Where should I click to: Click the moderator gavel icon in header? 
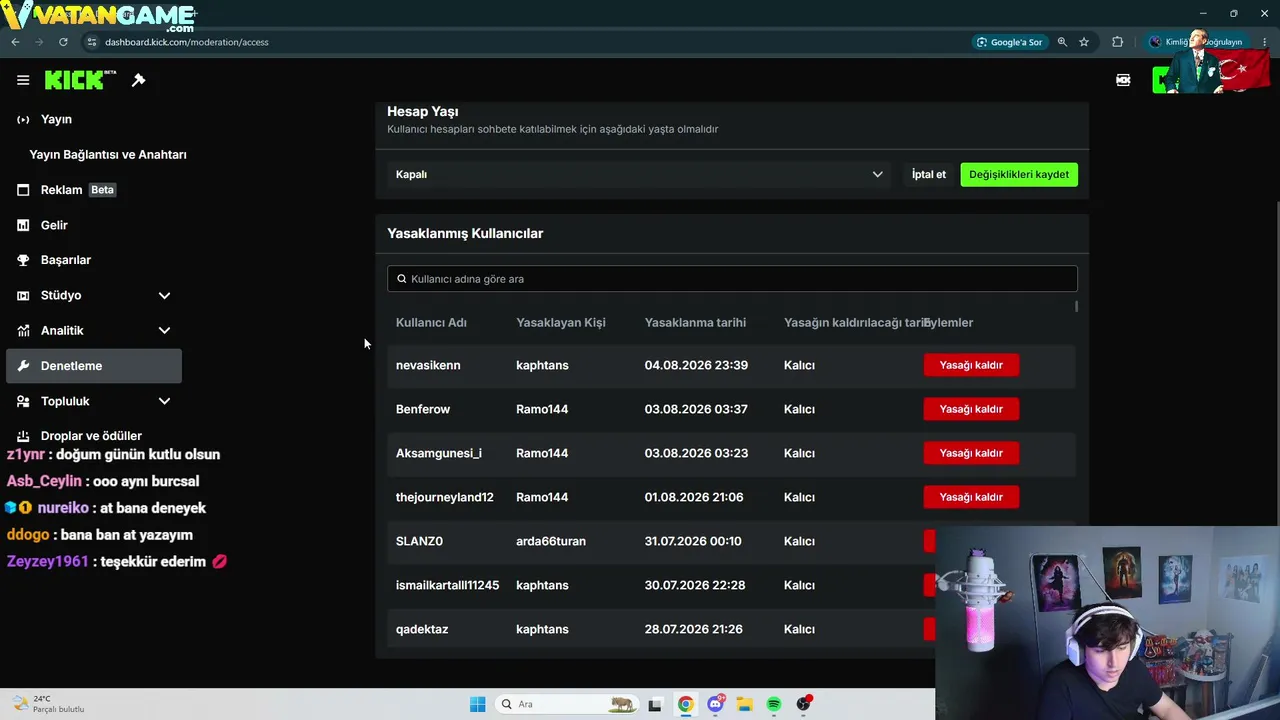pyautogui.click(x=139, y=80)
